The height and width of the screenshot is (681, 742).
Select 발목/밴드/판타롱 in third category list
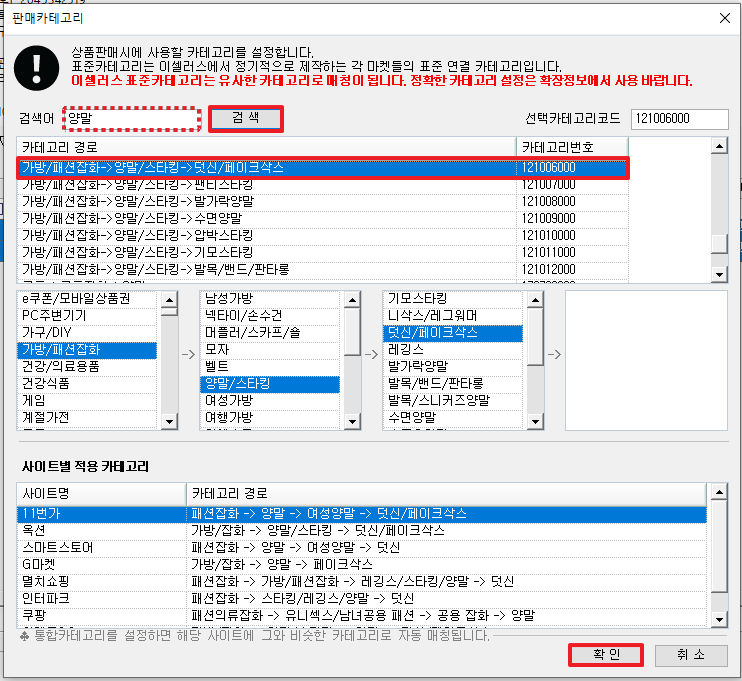click(x=453, y=384)
